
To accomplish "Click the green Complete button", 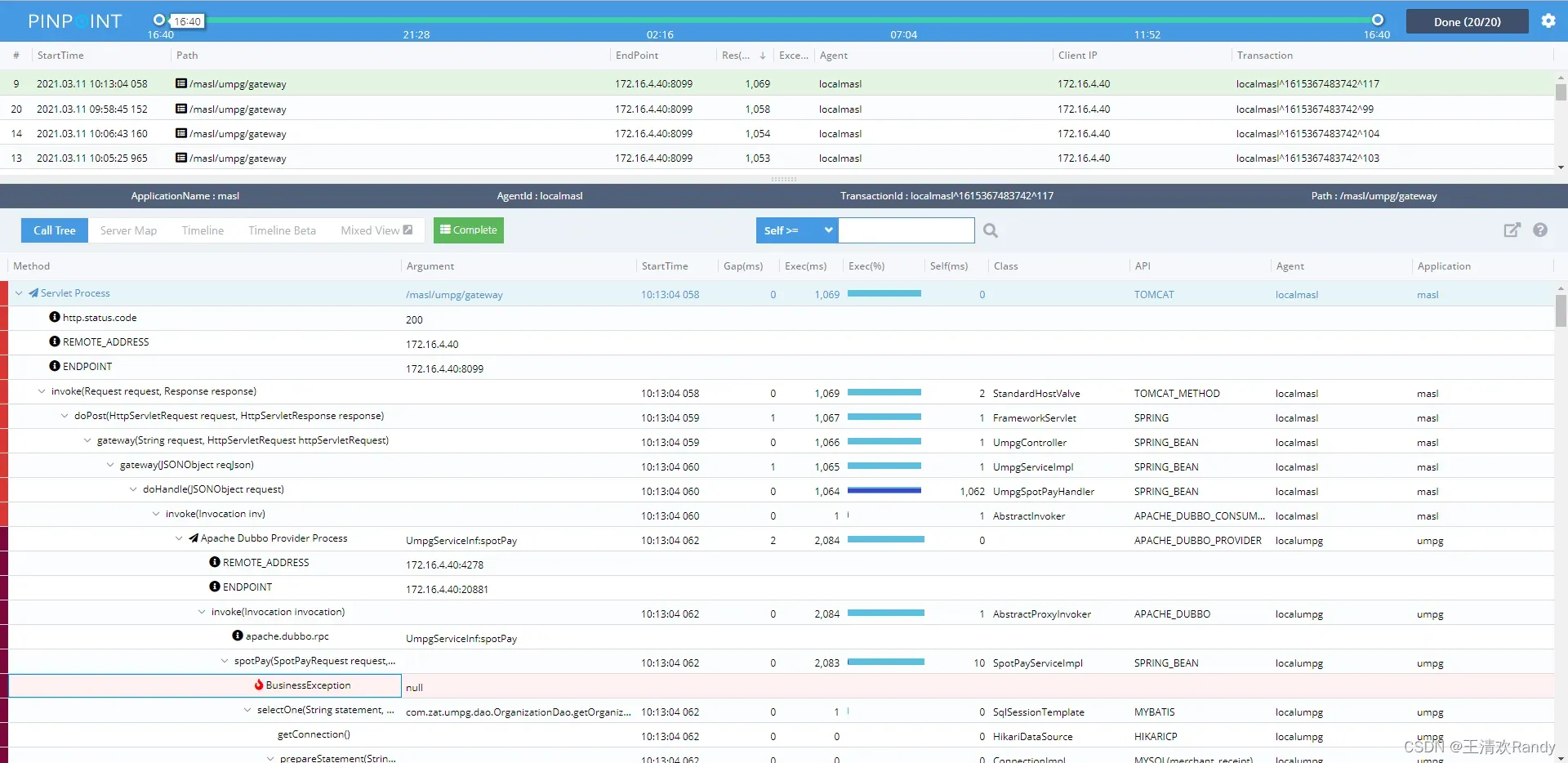I will pos(469,230).
